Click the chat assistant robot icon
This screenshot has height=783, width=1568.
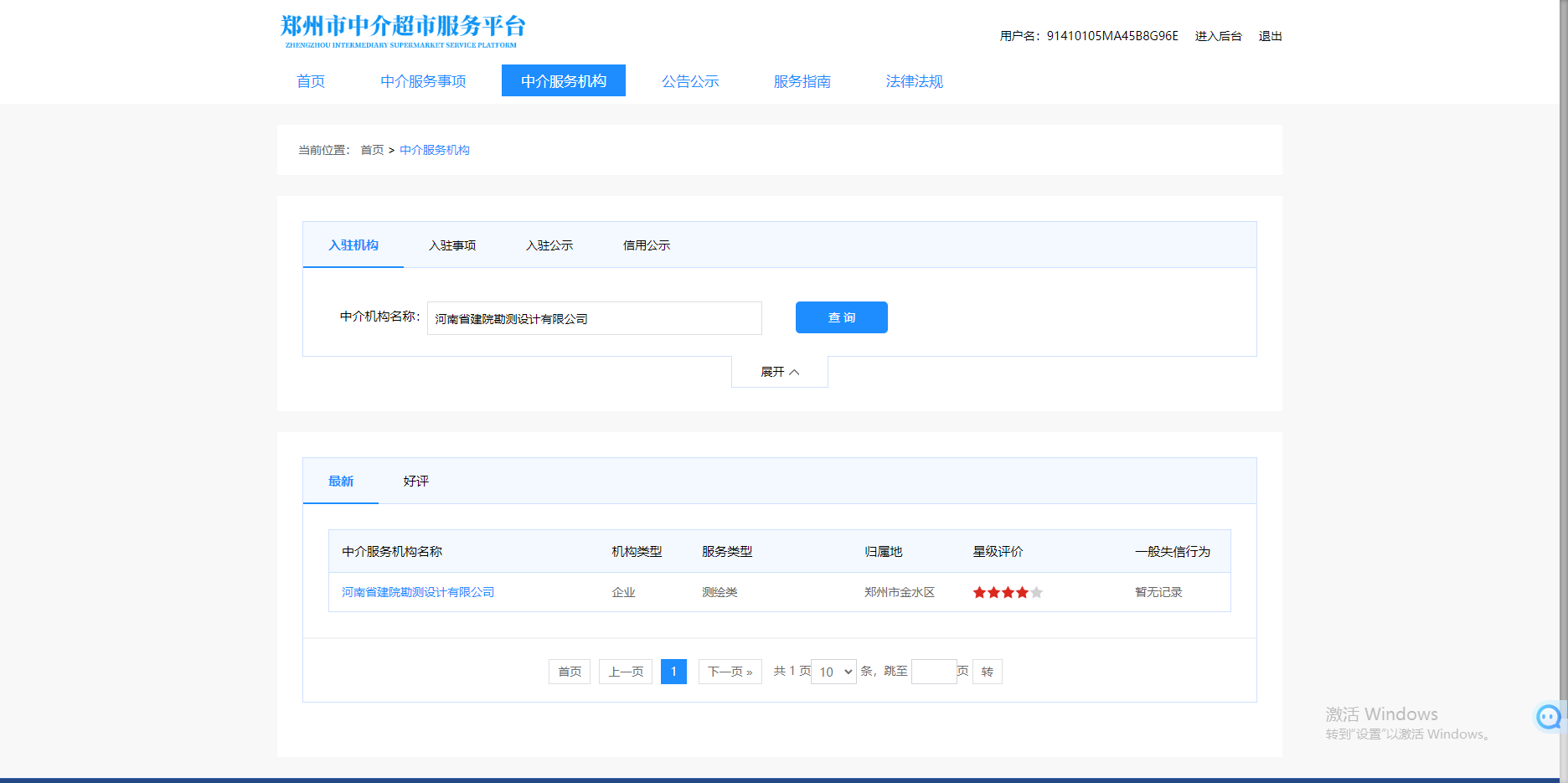tap(1548, 717)
